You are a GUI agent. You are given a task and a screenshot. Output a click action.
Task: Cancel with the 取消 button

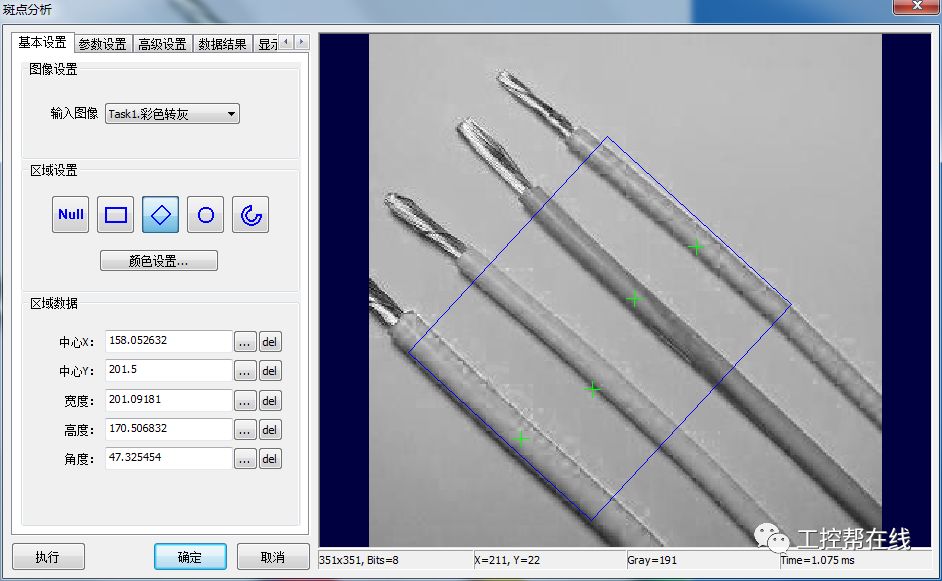tap(273, 557)
